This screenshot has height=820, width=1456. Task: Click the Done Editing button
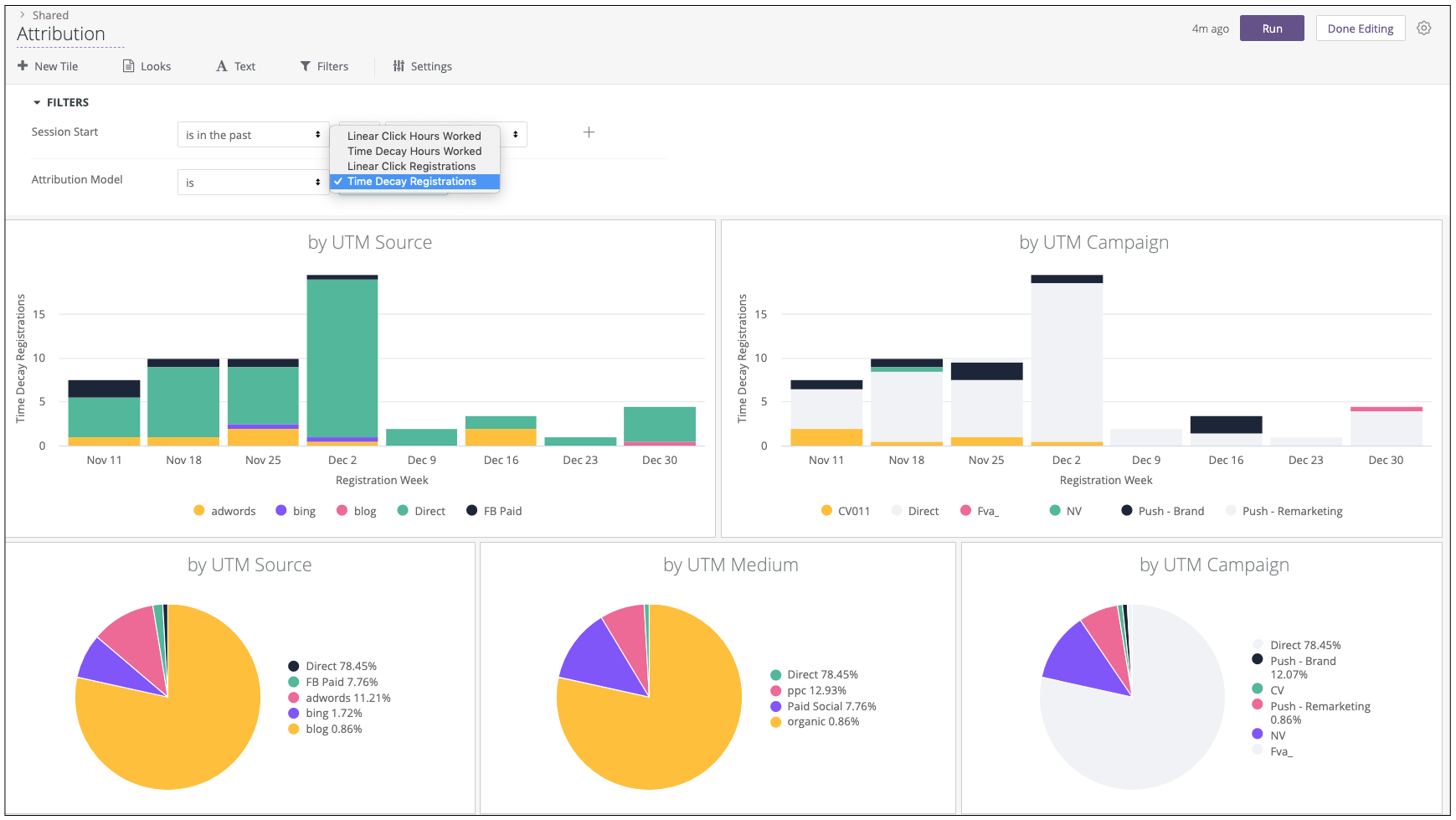coord(1361,28)
